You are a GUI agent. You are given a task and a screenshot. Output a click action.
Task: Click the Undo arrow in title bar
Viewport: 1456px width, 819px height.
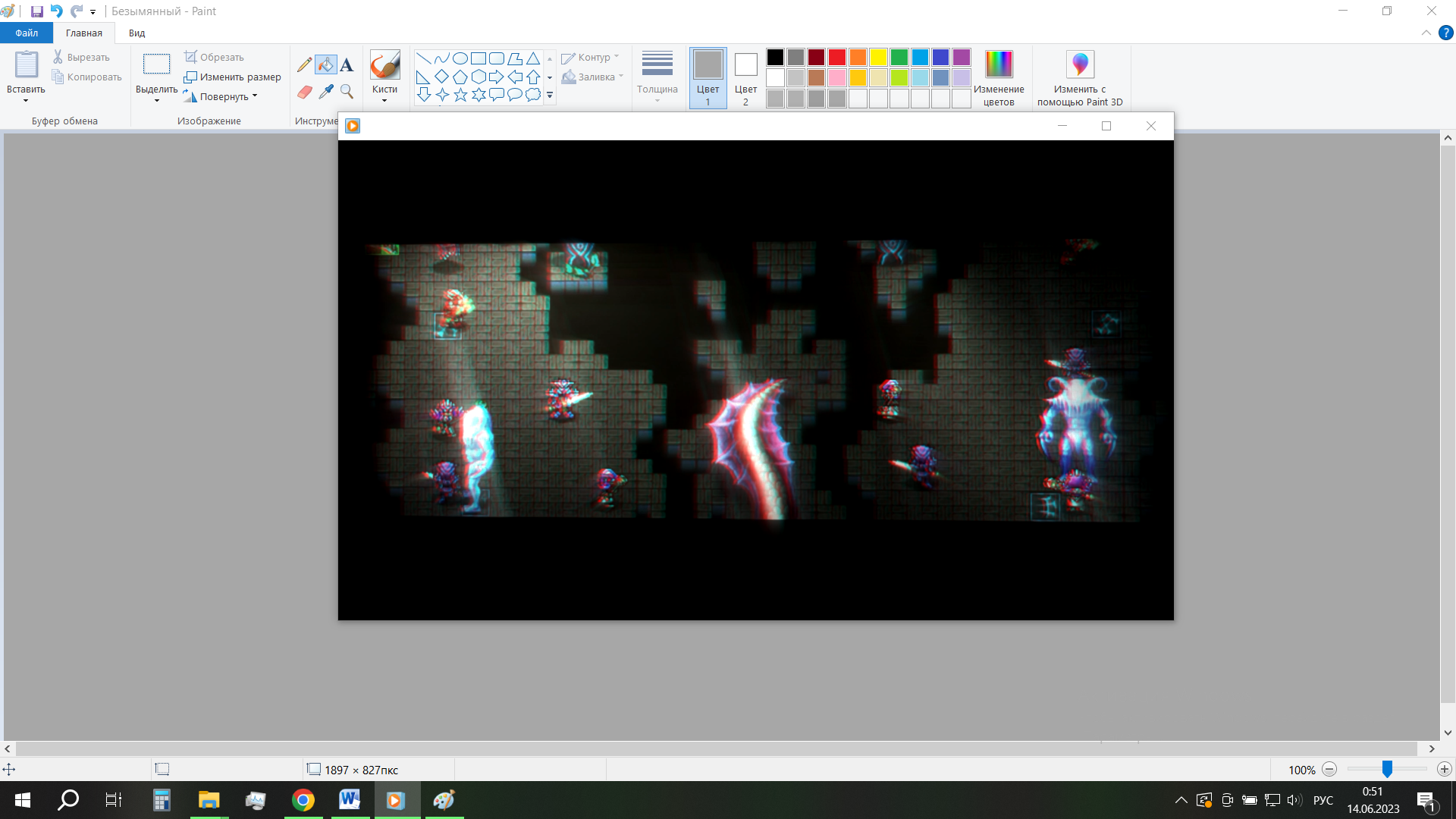(x=56, y=11)
